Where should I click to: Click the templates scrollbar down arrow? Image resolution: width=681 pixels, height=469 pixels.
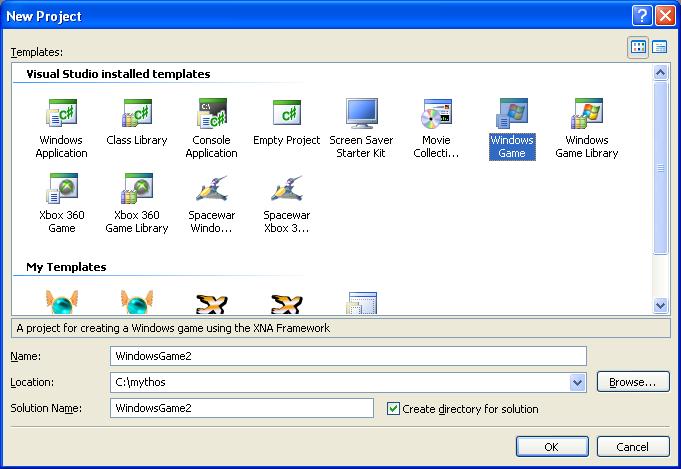(x=660, y=305)
